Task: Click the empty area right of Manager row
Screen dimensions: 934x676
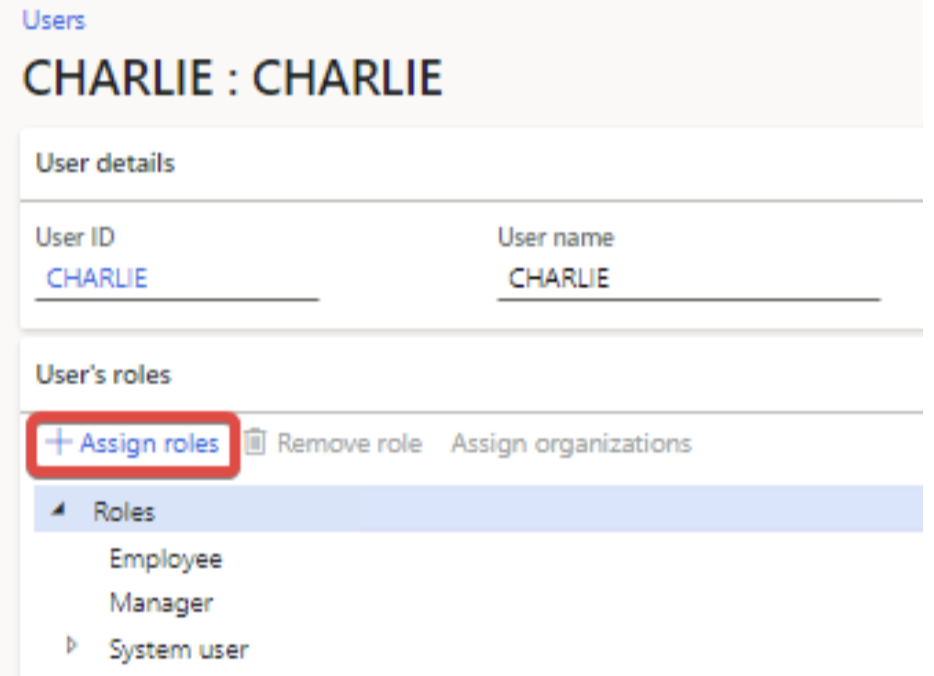Action: [x=560, y=603]
